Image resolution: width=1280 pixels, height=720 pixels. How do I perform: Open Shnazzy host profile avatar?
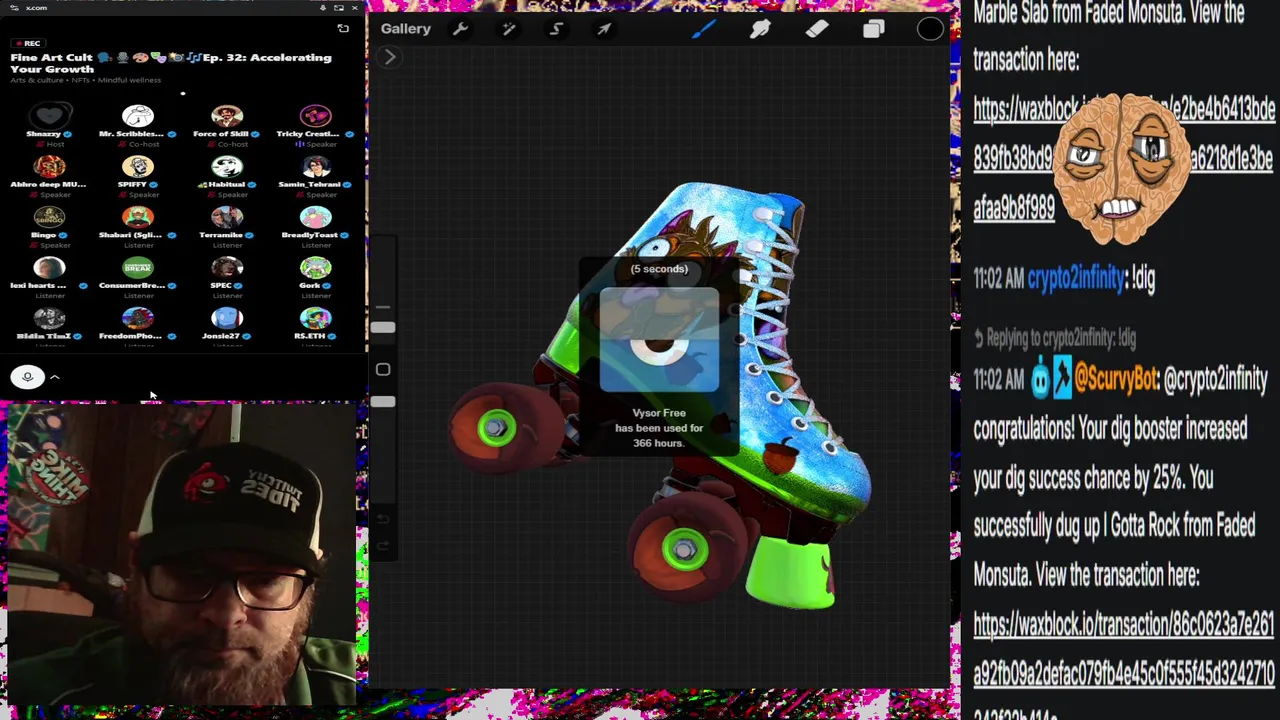tap(49, 115)
